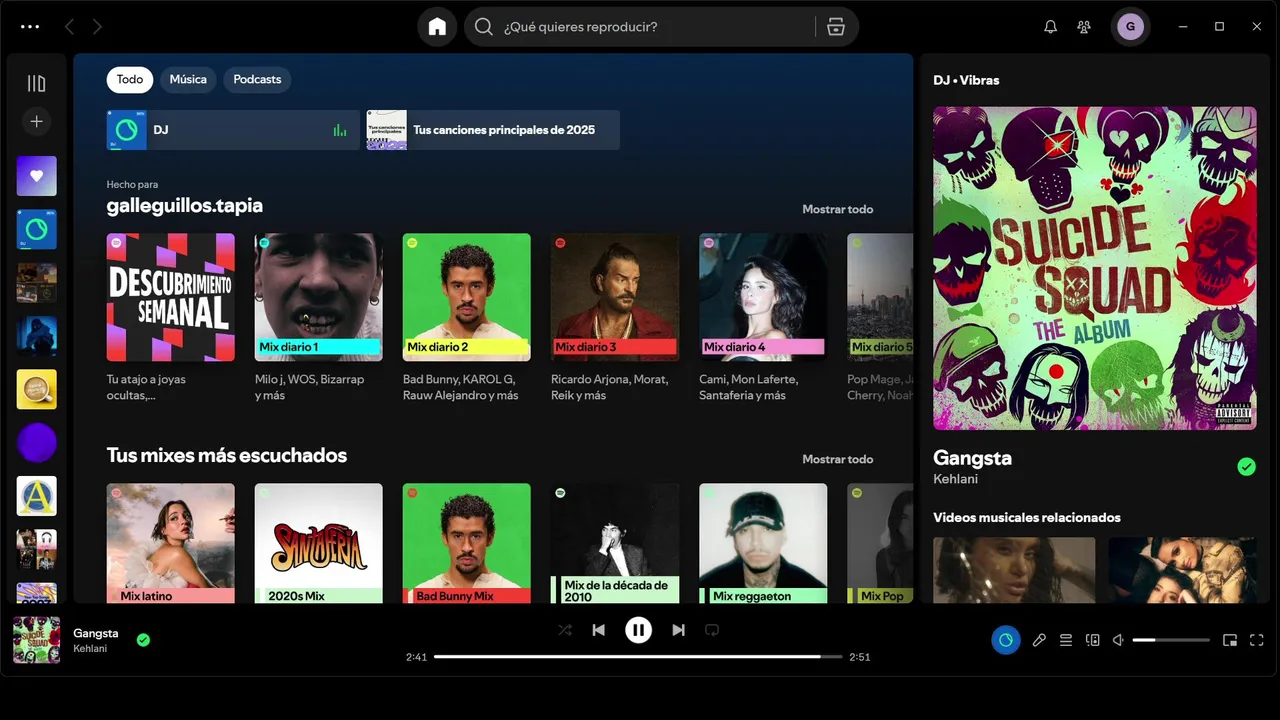The width and height of the screenshot is (1280, 720).
Task: Open Liked Songs in the sidebar
Action: click(36, 176)
